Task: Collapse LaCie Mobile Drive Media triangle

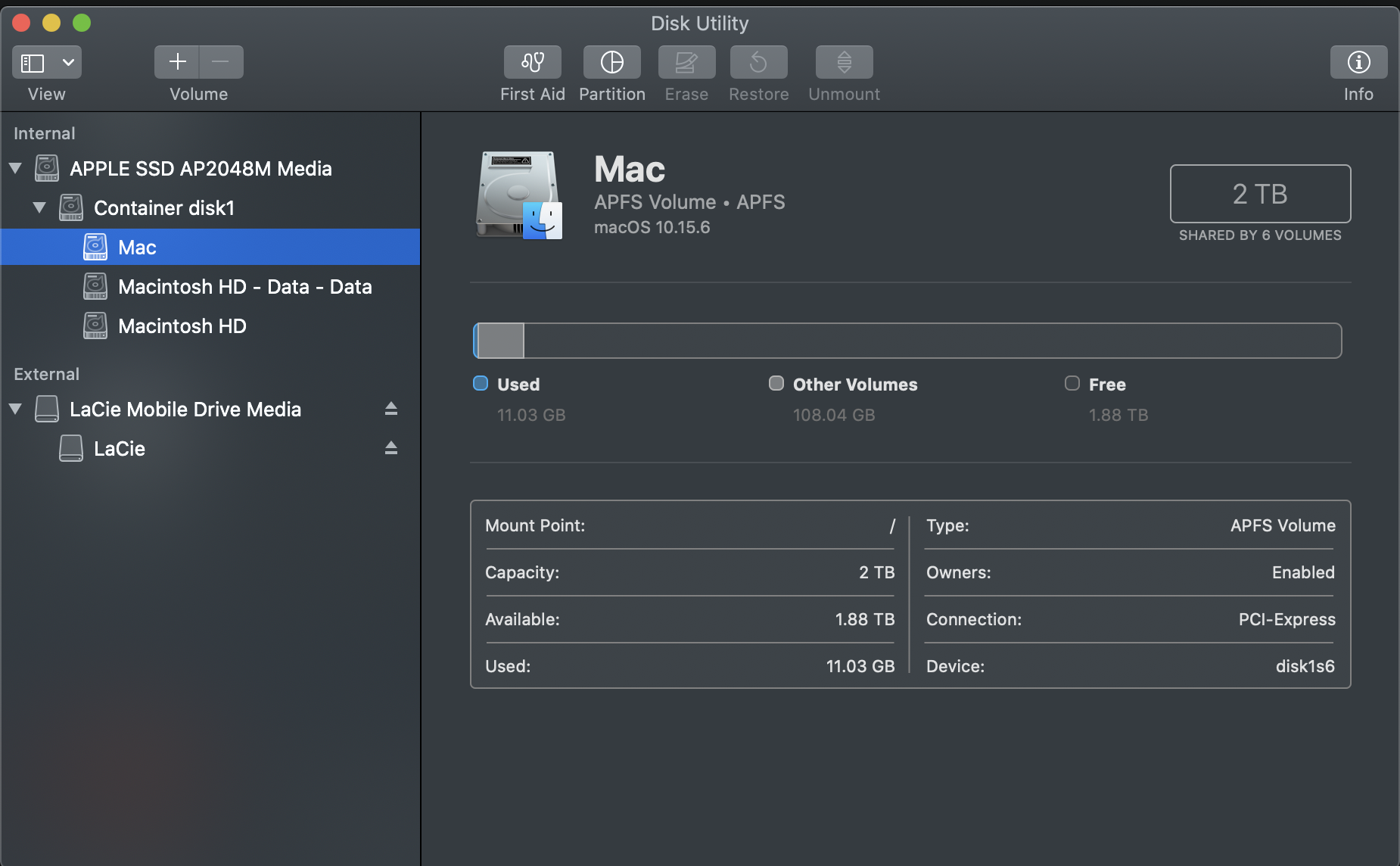Action: click(x=15, y=409)
